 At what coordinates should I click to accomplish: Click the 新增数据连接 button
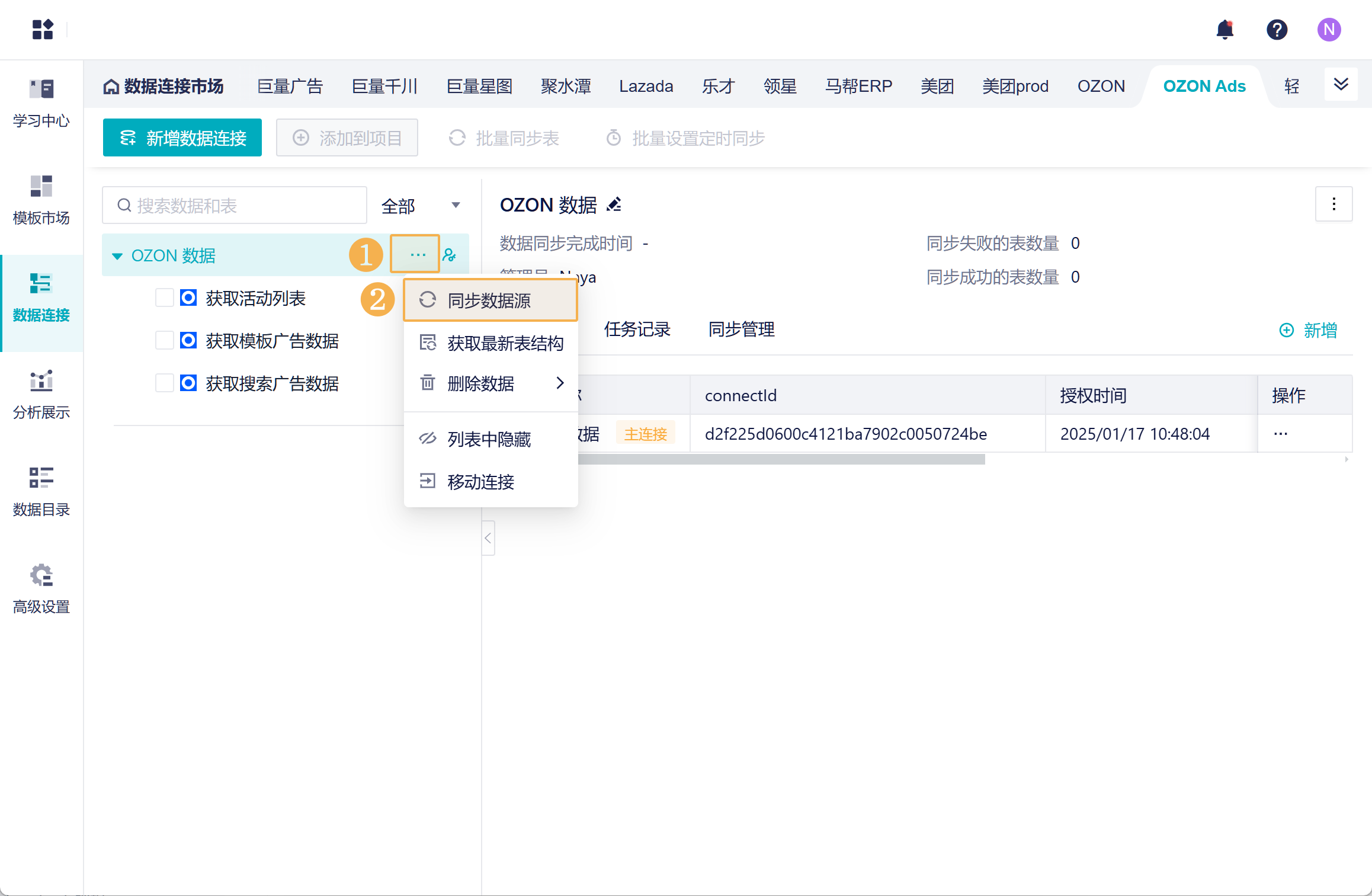click(182, 137)
